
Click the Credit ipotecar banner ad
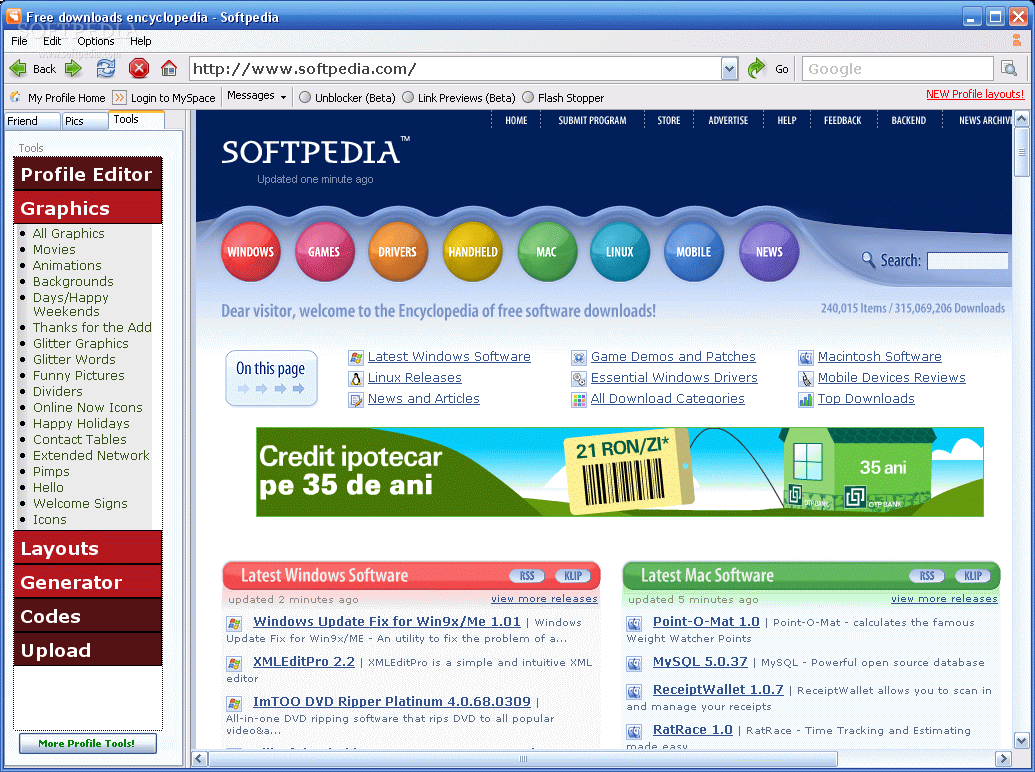(x=620, y=472)
